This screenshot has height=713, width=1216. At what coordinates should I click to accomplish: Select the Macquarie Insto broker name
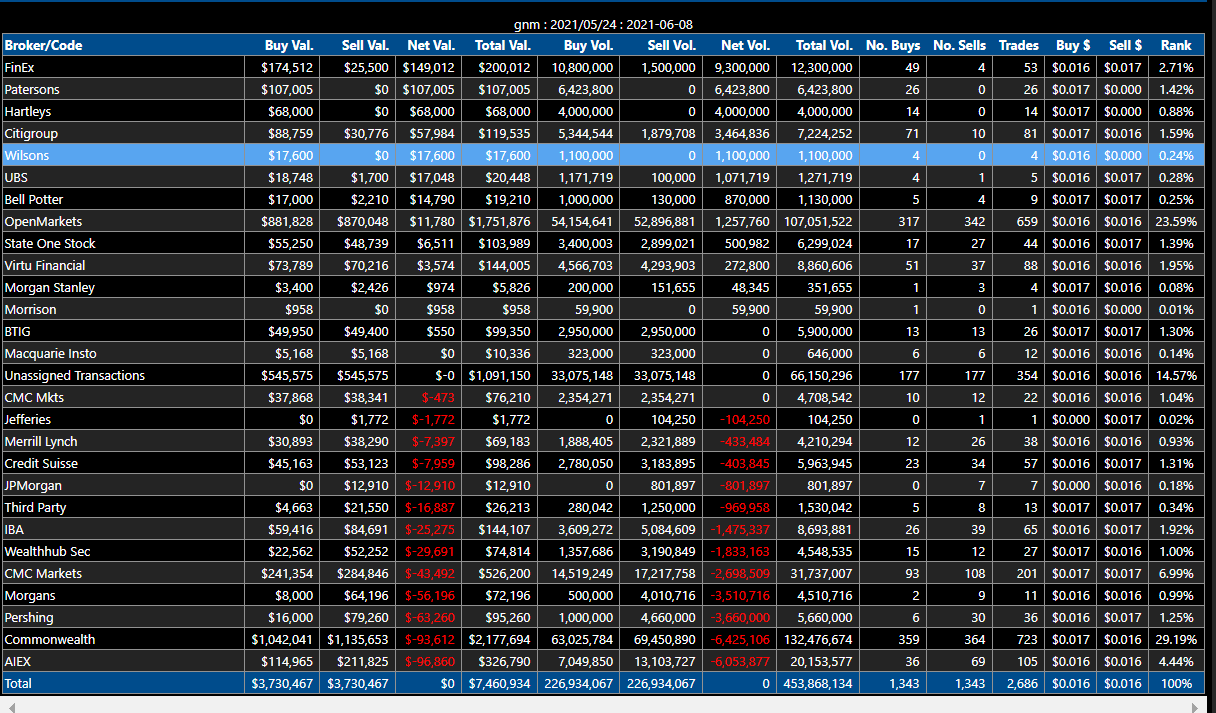pos(51,353)
